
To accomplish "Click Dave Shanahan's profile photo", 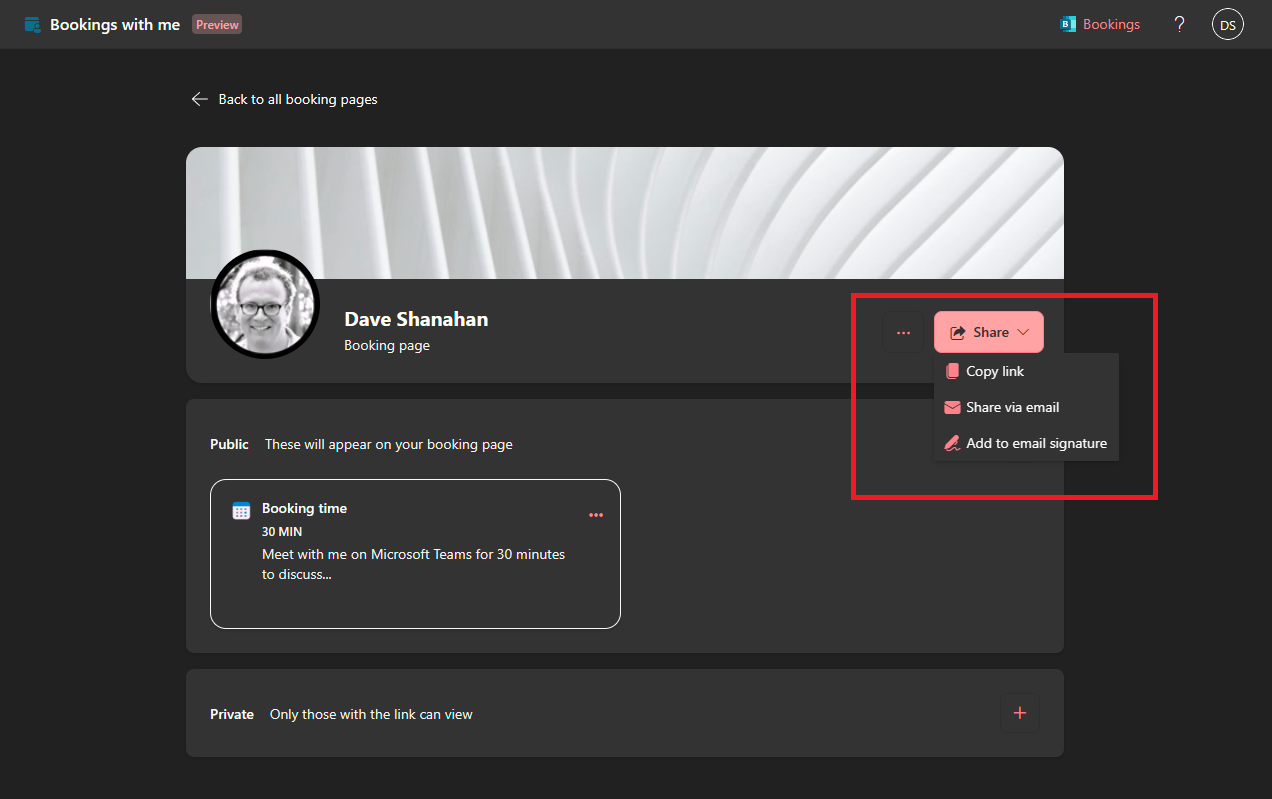I will click(265, 304).
